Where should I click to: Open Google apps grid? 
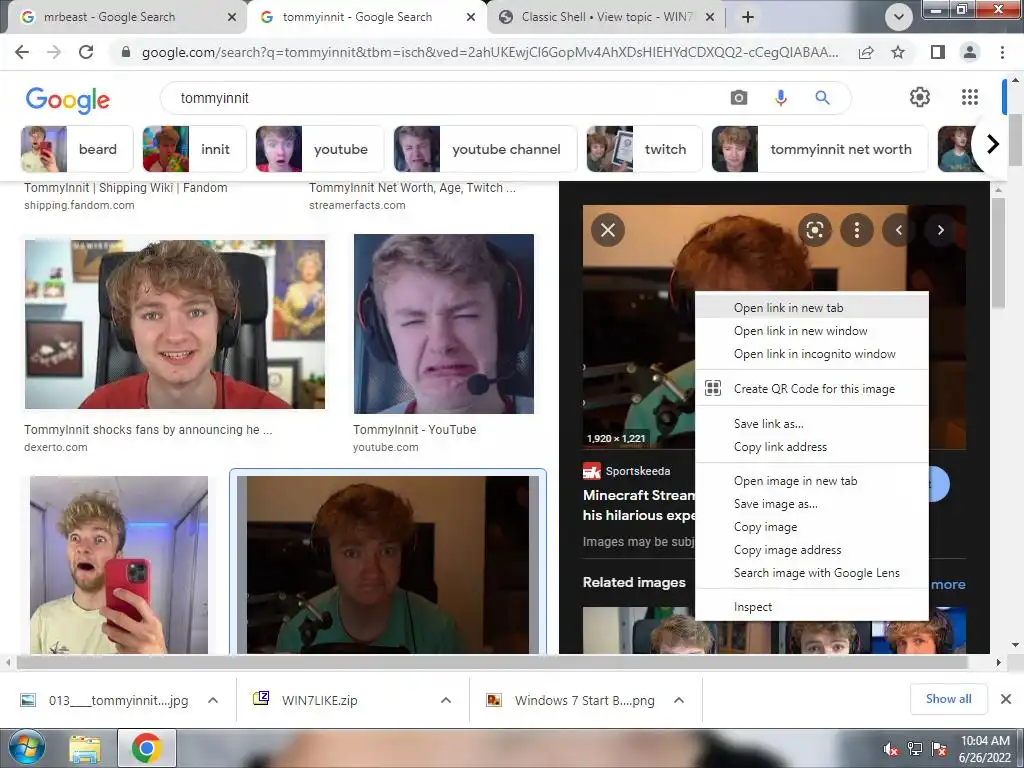[970, 97]
